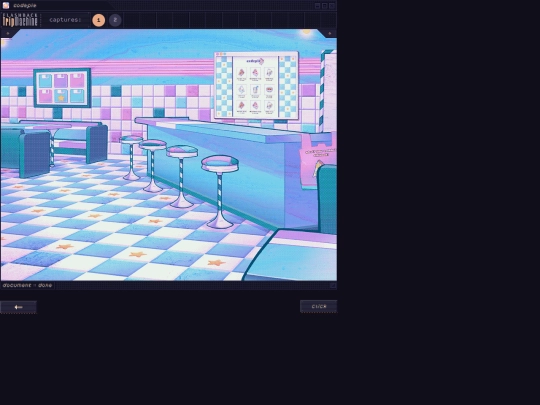
Task: Minimize the codepie window
Action: pos(318,6)
